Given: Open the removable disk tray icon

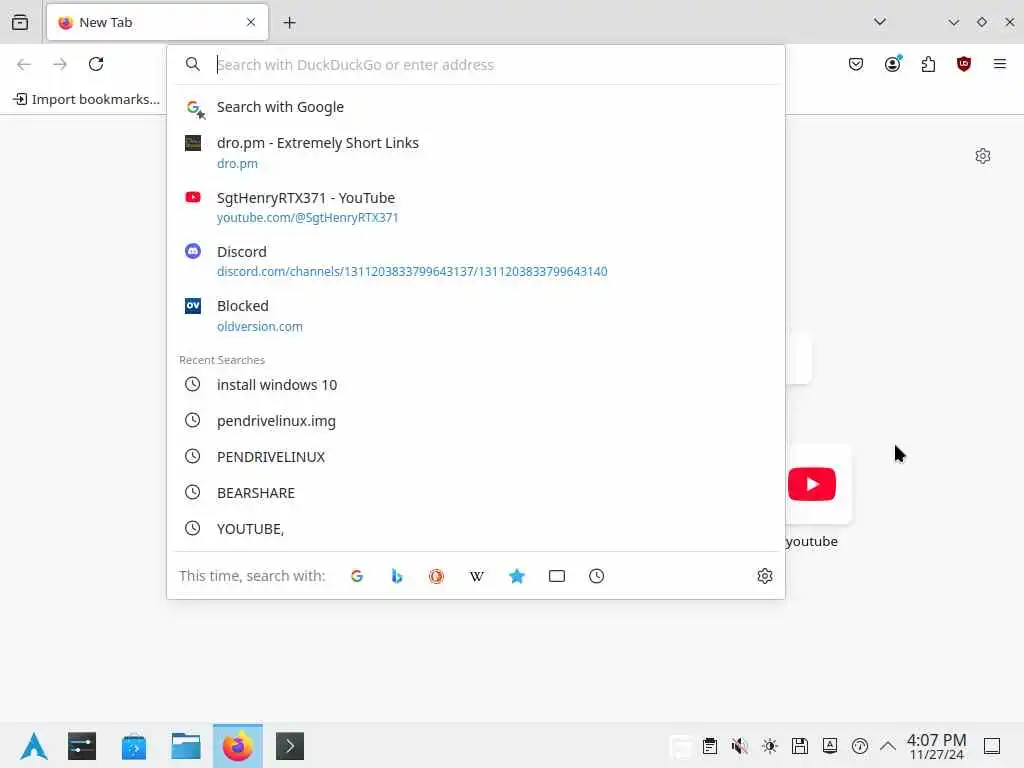Looking at the screenshot, I should point(799,746).
